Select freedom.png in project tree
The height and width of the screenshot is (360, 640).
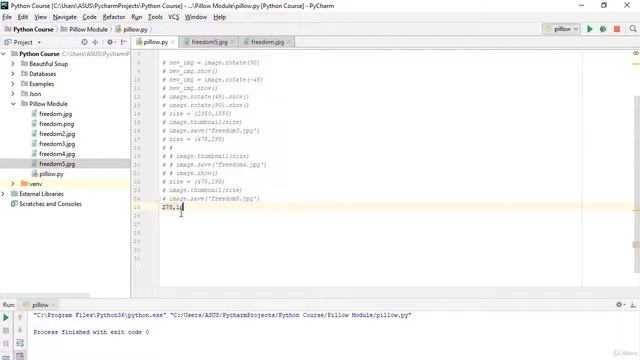coord(56,124)
